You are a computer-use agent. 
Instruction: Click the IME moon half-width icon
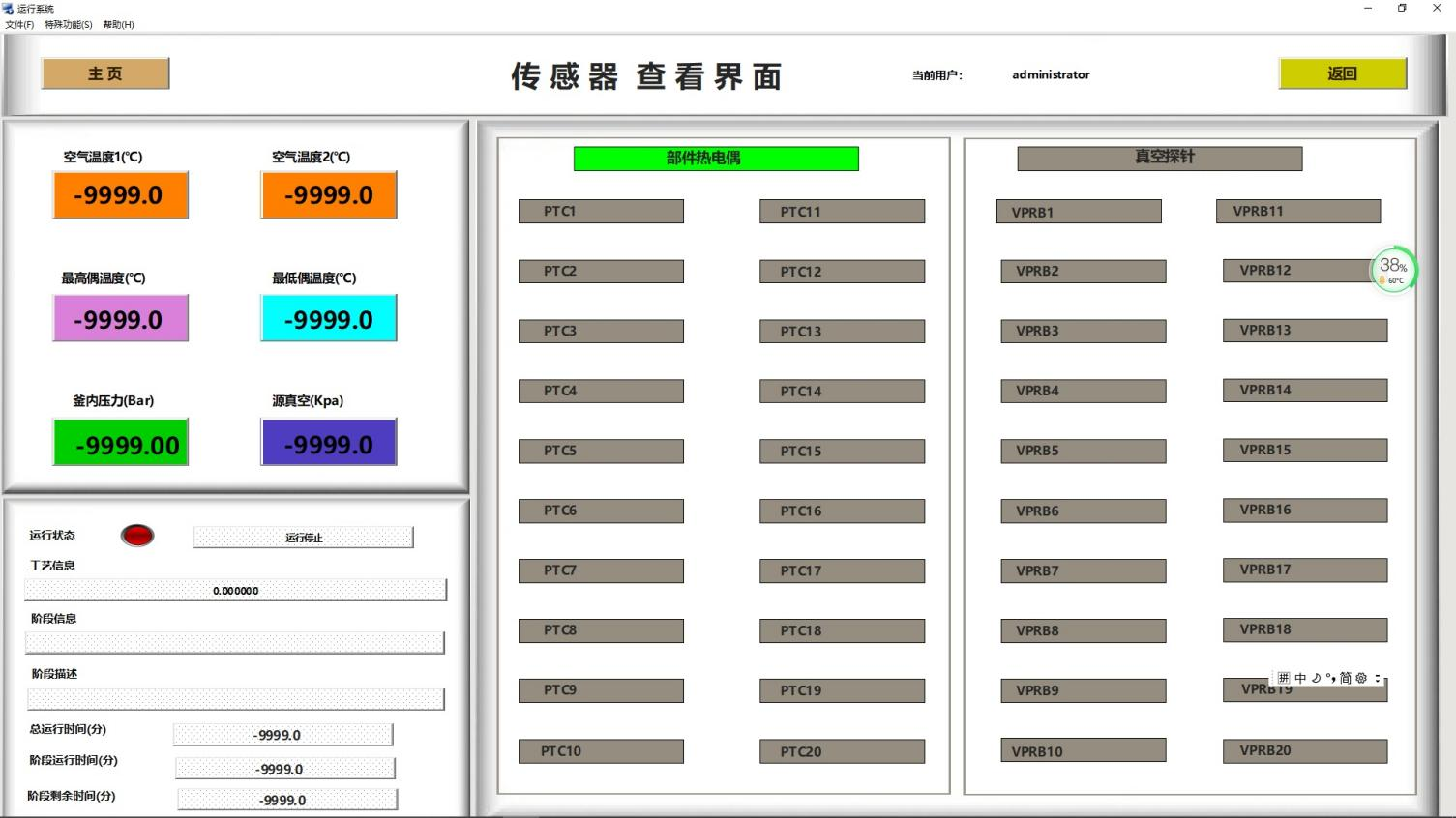[1316, 678]
